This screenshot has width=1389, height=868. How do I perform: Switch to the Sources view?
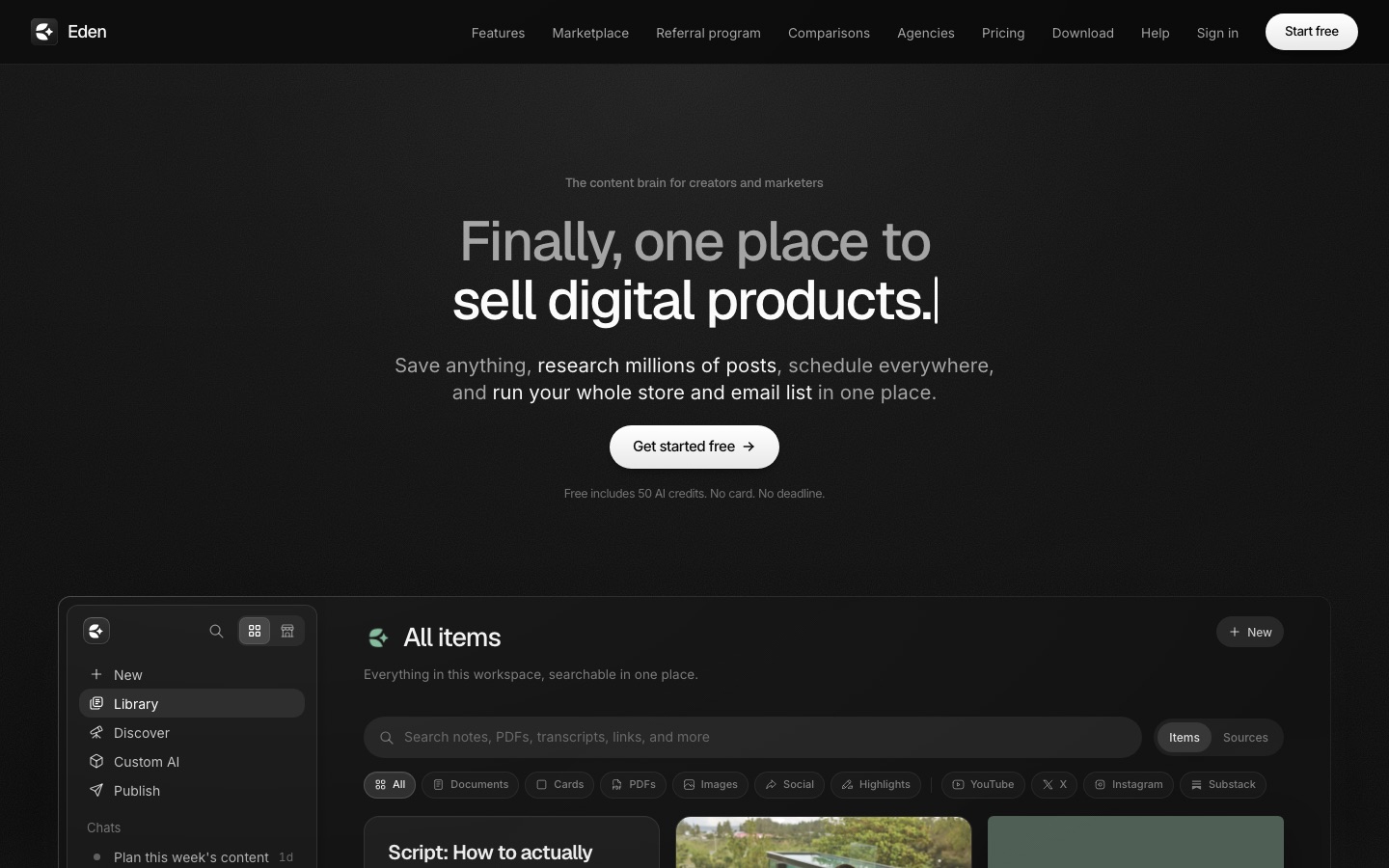pyautogui.click(x=1245, y=738)
